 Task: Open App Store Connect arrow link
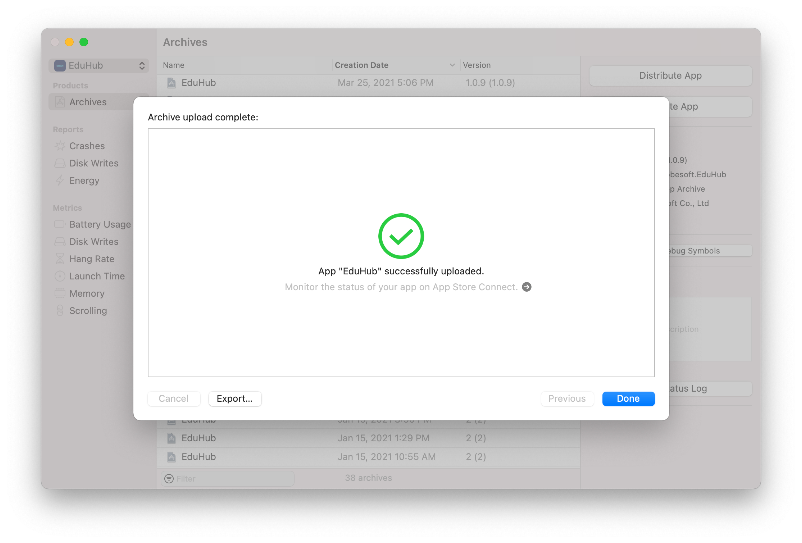click(x=526, y=287)
